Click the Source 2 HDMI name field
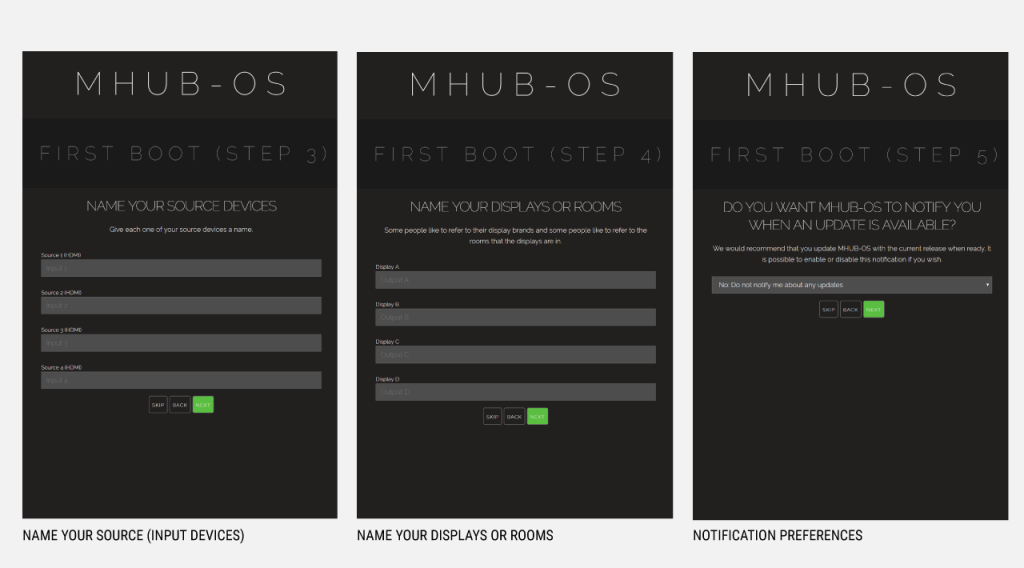Screen dimensions: 1024x568 click(x=181, y=306)
